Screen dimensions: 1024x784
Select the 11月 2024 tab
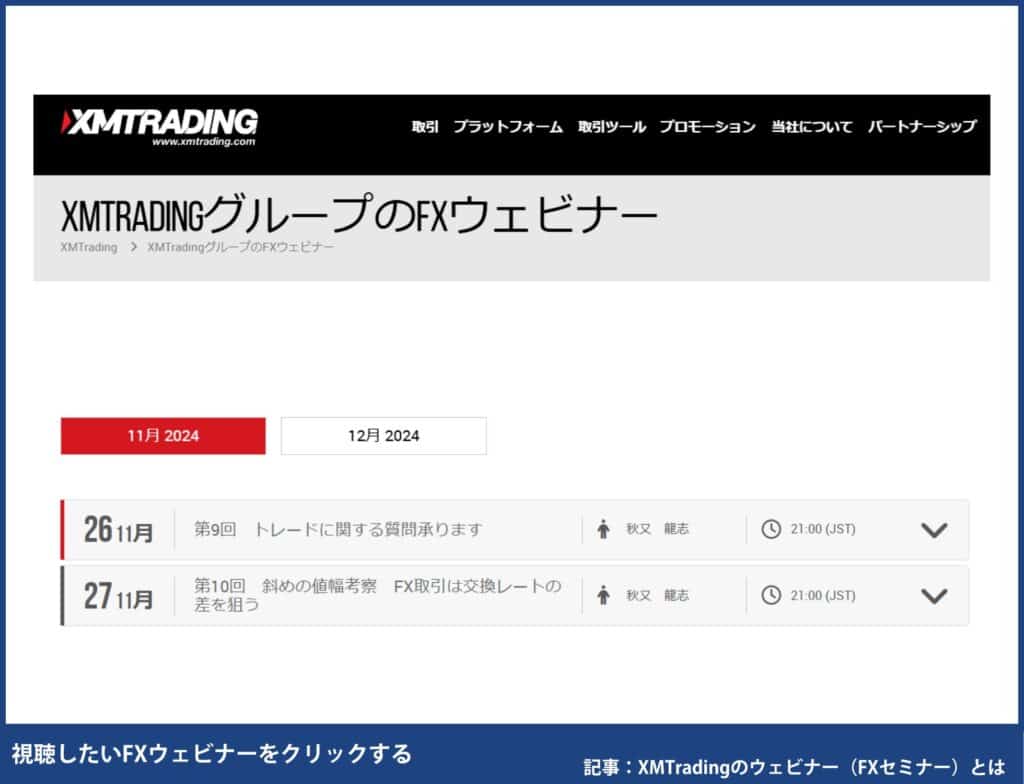(x=163, y=436)
